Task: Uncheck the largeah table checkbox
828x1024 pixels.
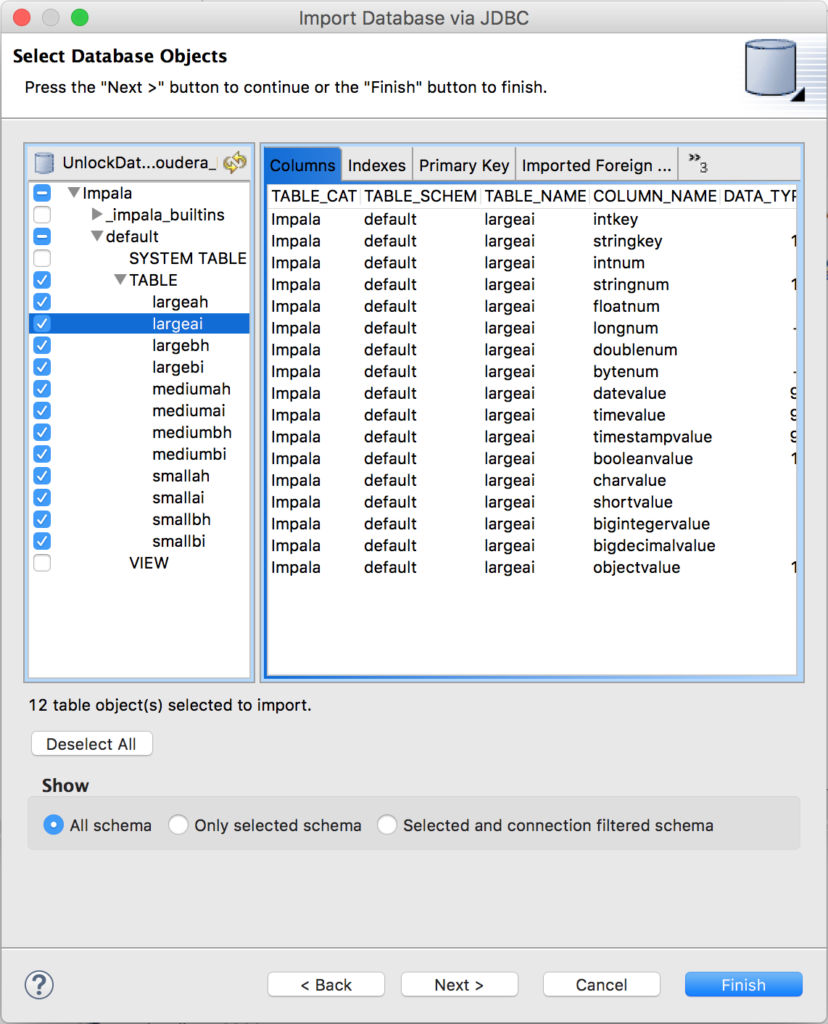Action: coord(42,302)
